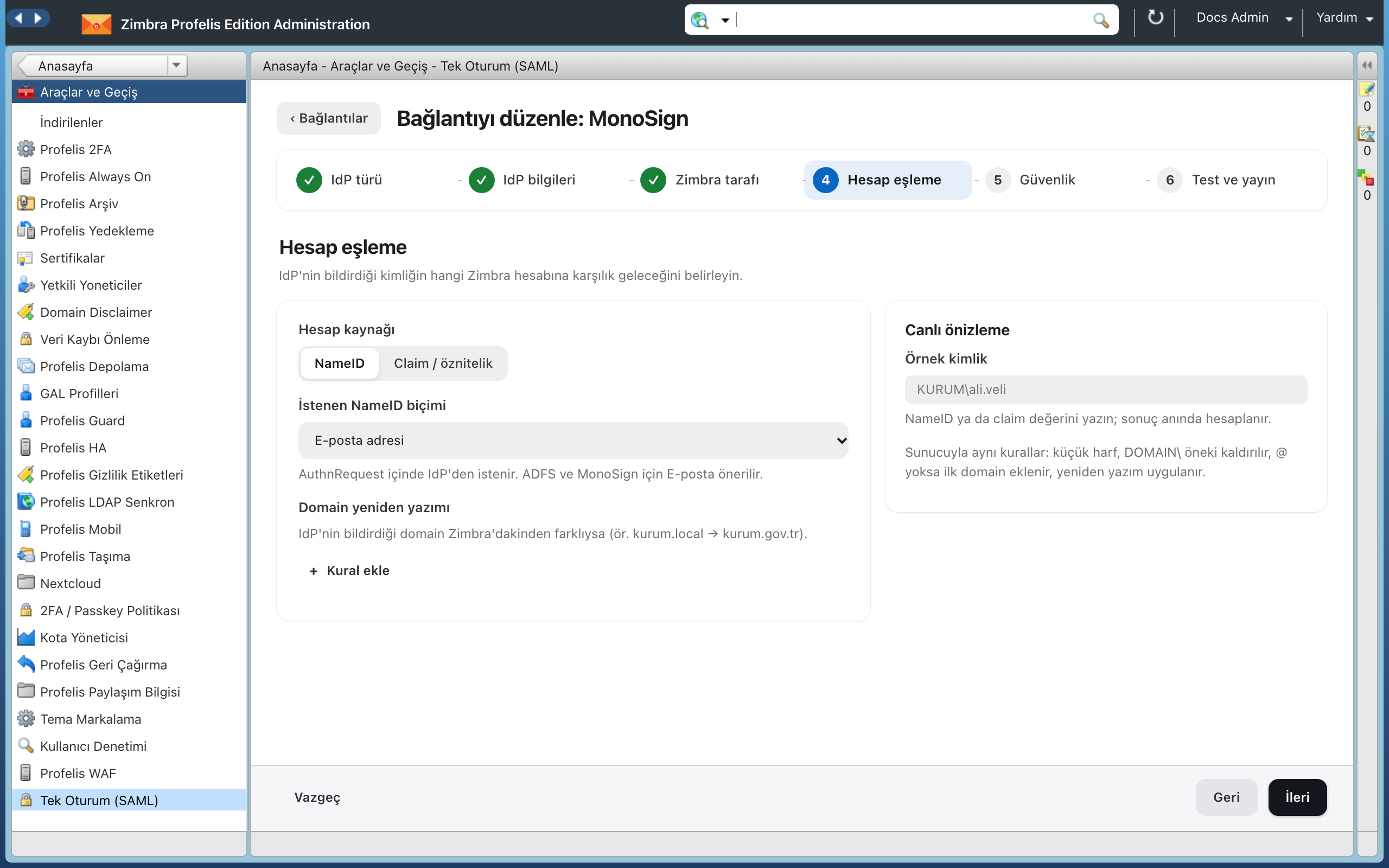The height and width of the screenshot is (868, 1389).
Task: Click the Profelis Yedekleme icon
Action: 26,230
